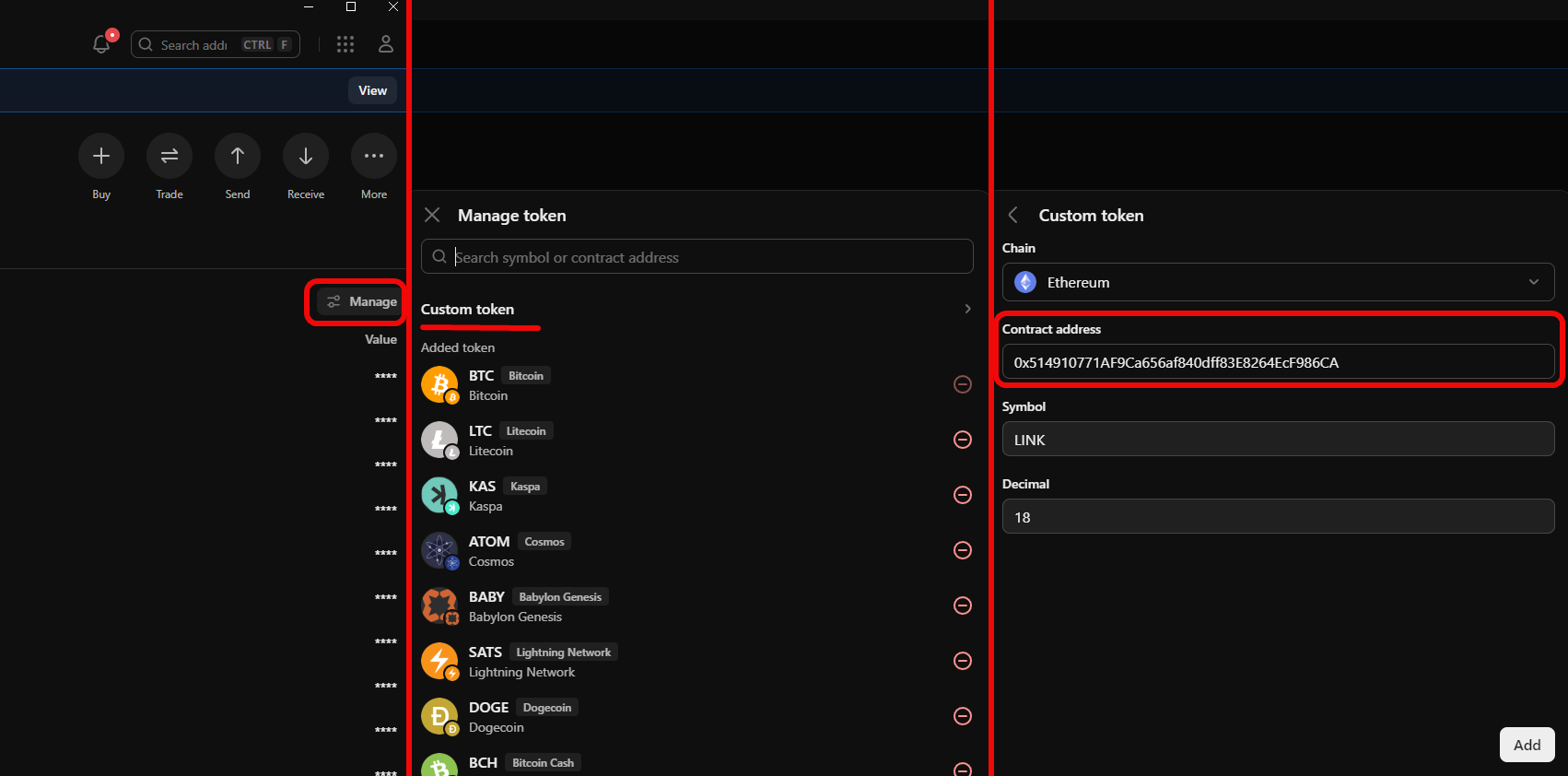Click the Kaspa coin logo
1568x776 pixels.
(x=439, y=495)
